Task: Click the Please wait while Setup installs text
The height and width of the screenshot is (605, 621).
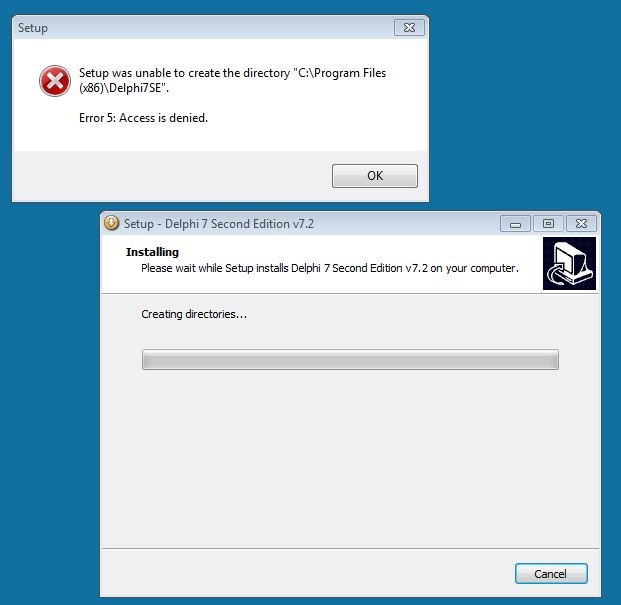Action: coord(330,268)
